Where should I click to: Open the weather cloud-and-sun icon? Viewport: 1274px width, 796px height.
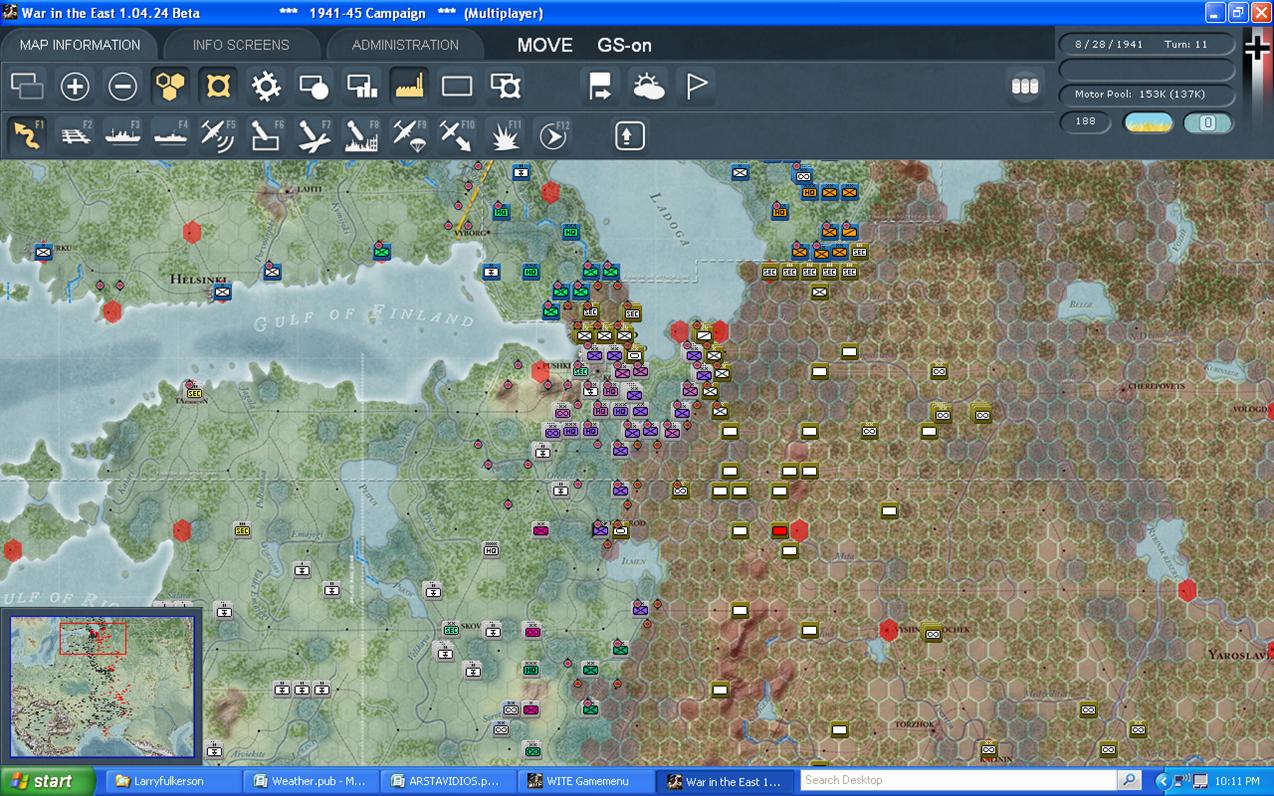(648, 87)
